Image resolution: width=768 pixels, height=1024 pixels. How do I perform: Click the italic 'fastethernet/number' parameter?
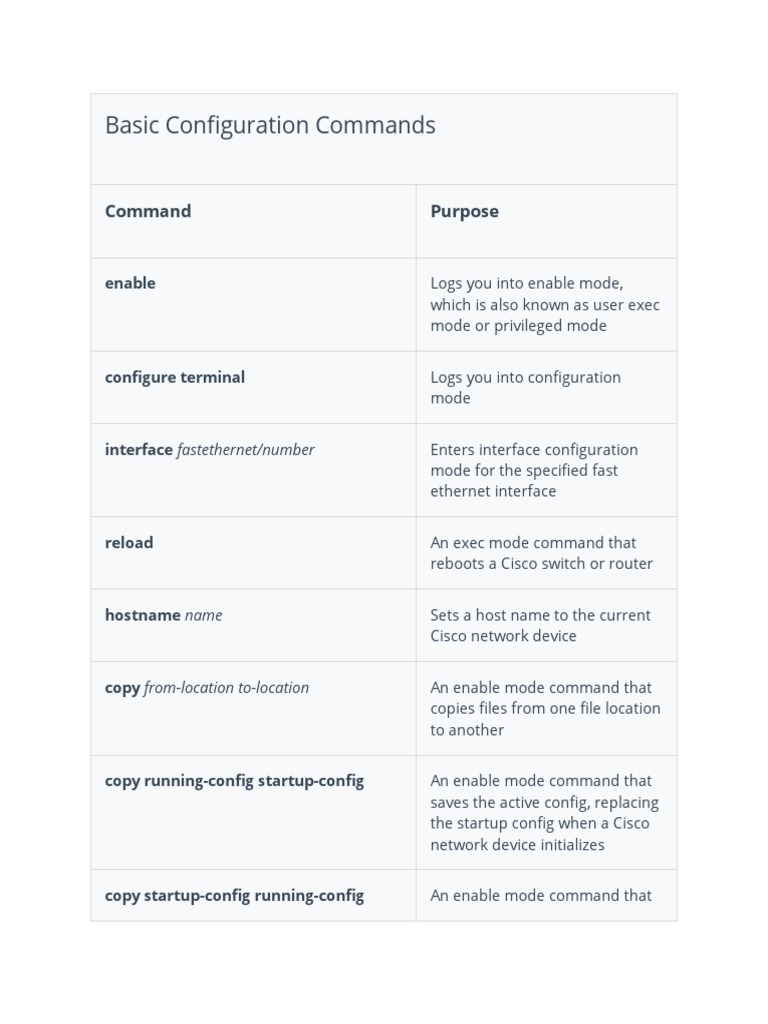click(246, 450)
